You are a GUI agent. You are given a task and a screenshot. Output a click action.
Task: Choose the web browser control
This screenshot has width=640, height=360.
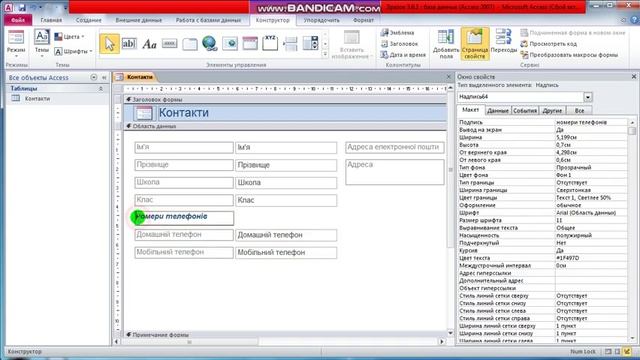tap(230, 44)
